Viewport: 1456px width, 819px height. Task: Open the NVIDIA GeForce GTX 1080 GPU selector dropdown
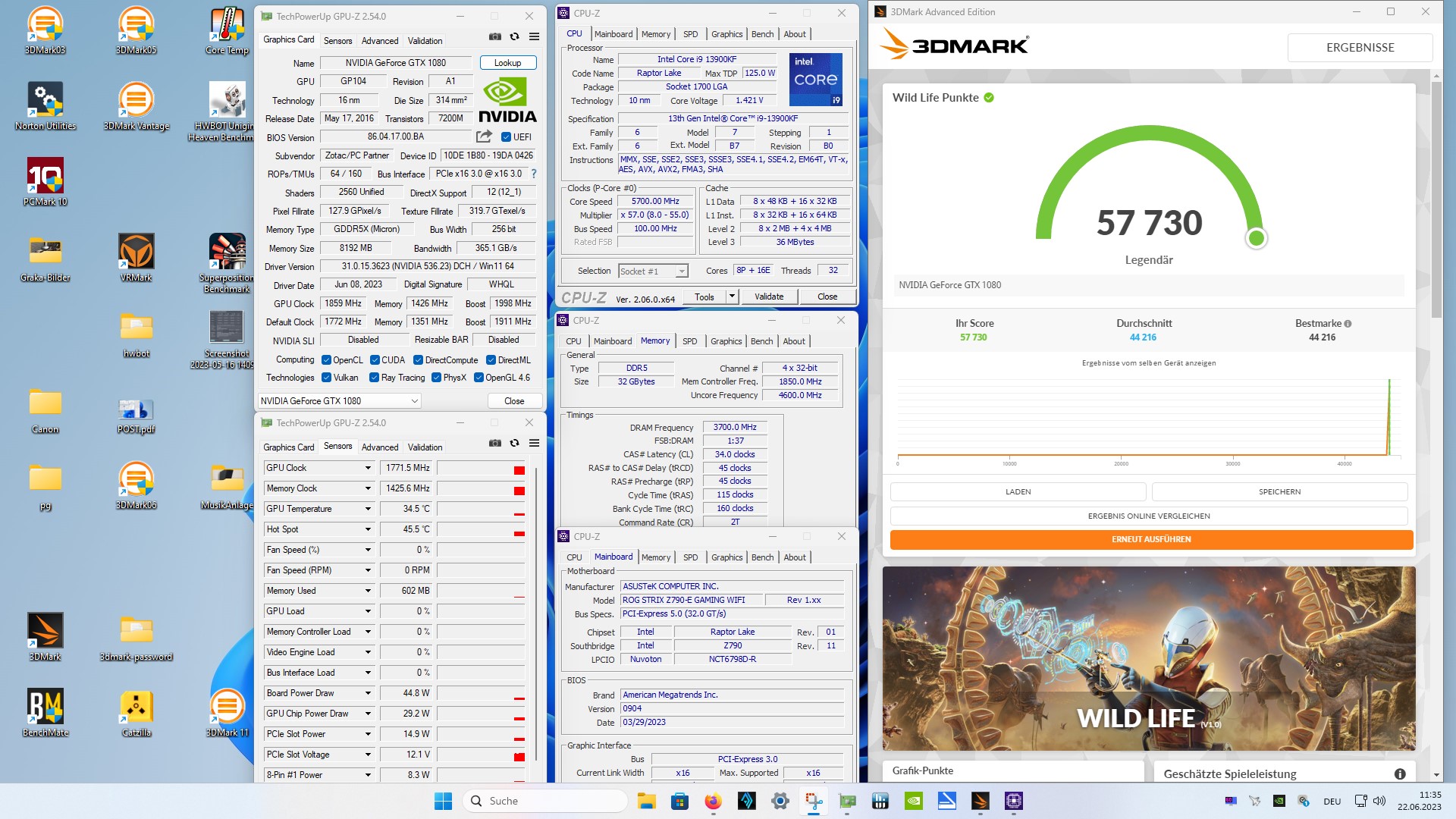(x=339, y=401)
